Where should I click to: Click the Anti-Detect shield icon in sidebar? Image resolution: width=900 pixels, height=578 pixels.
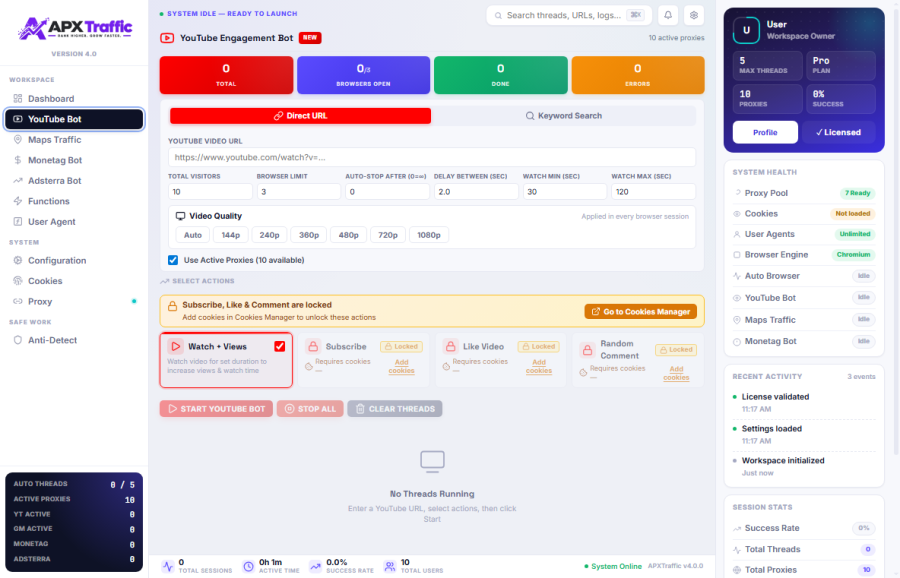[18, 340]
